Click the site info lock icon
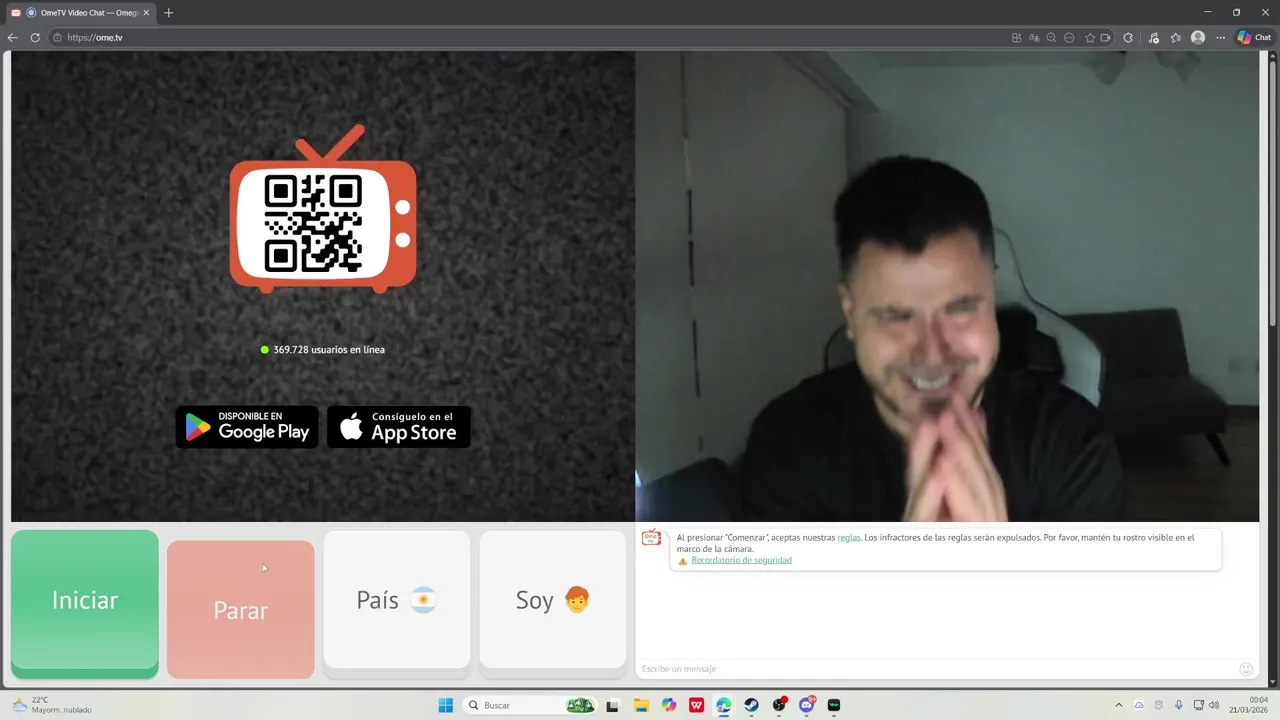The height and width of the screenshot is (720, 1280). coord(58,38)
